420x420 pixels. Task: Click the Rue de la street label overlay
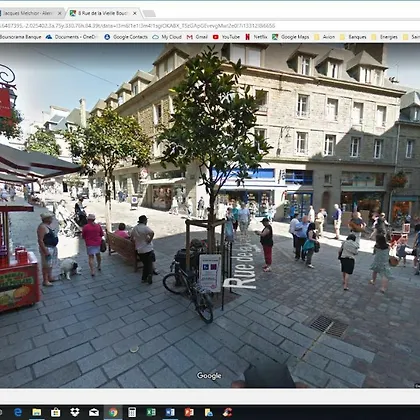[242, 262]
